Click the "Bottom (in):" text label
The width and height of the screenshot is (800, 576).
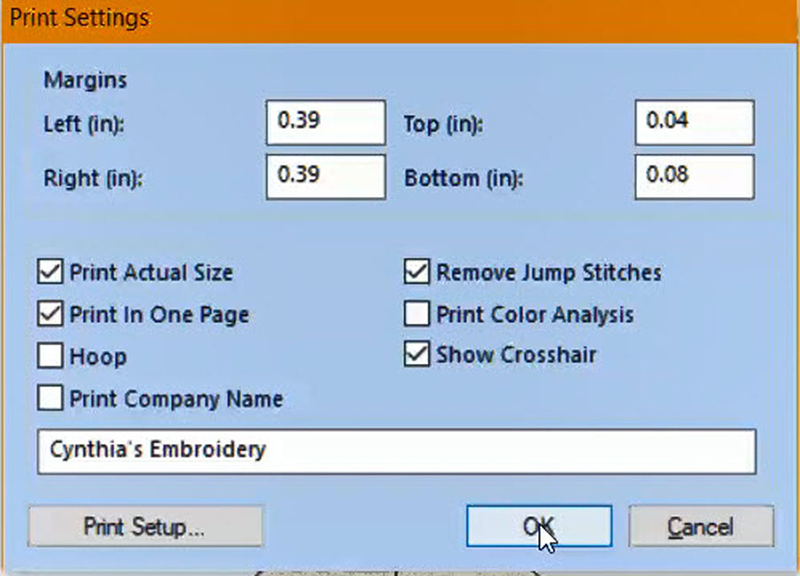pos(462,179)
